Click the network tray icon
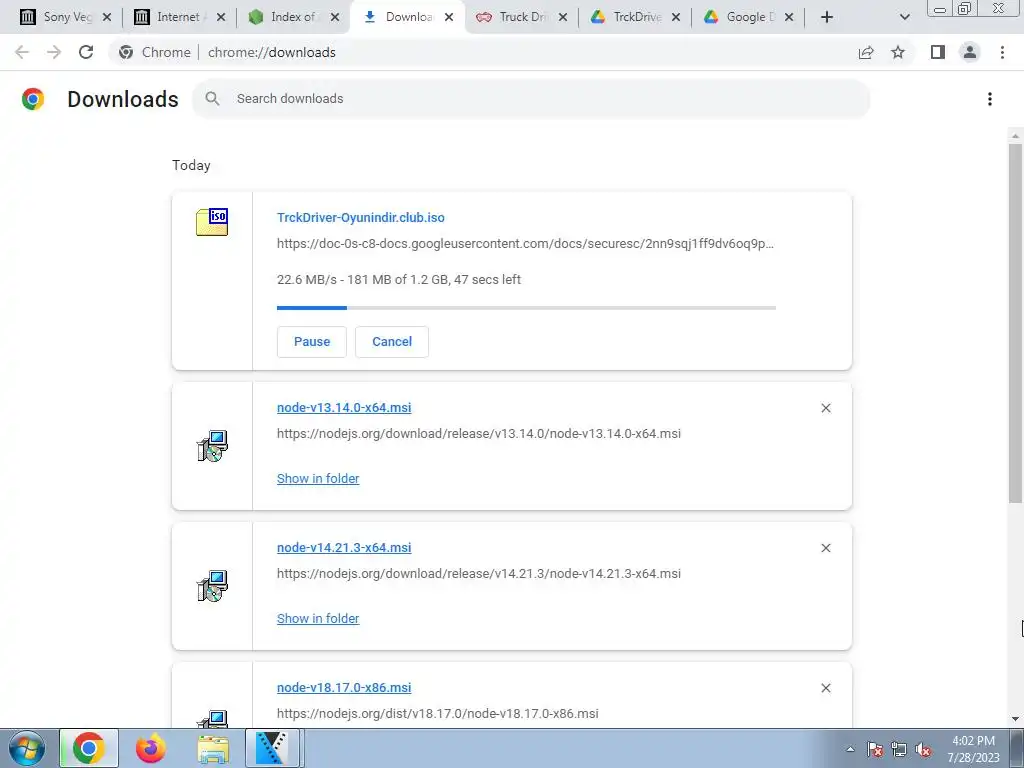 (x=899, y=749)
